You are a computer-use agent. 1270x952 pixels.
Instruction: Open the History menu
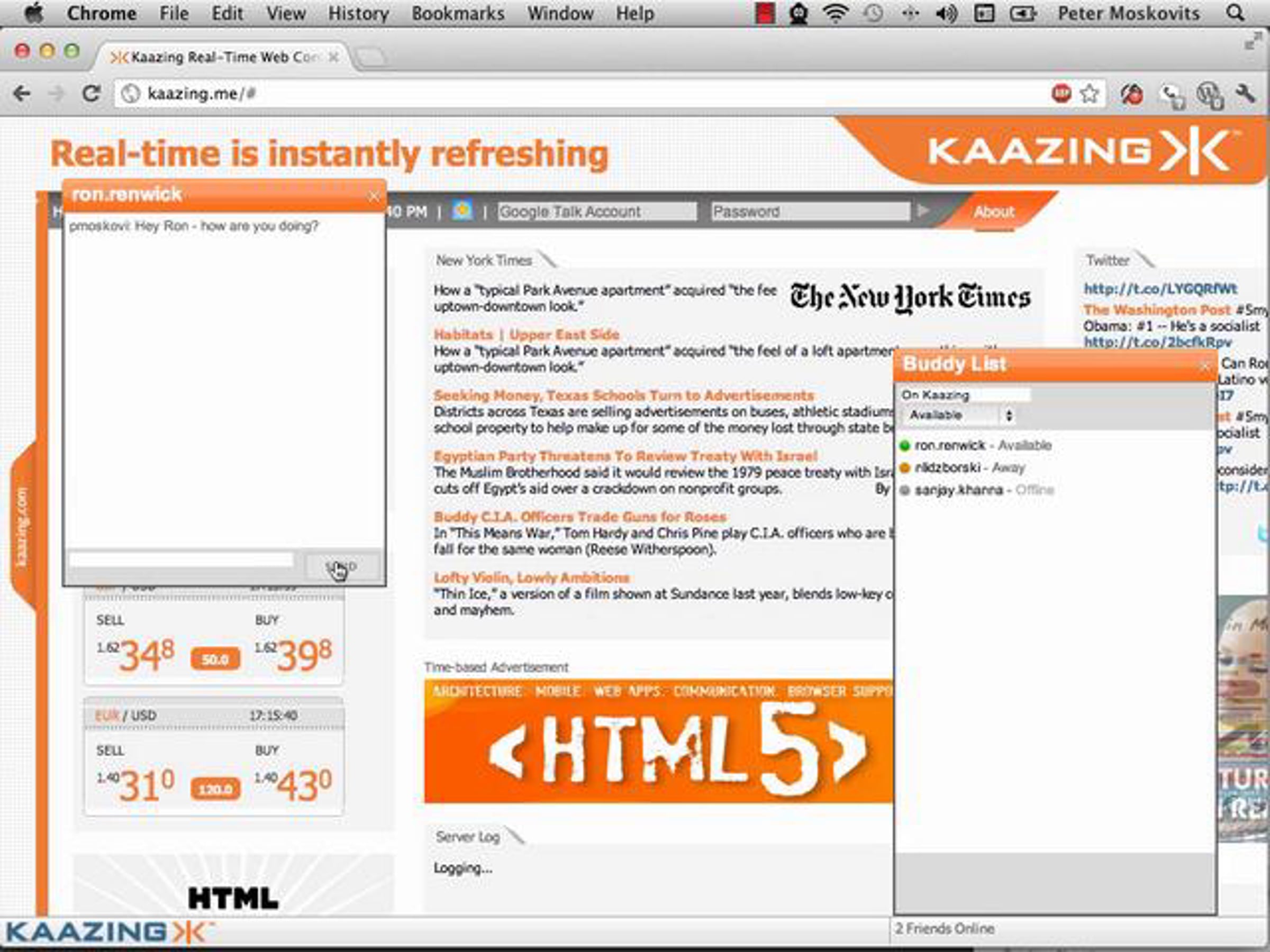point(358,13)
